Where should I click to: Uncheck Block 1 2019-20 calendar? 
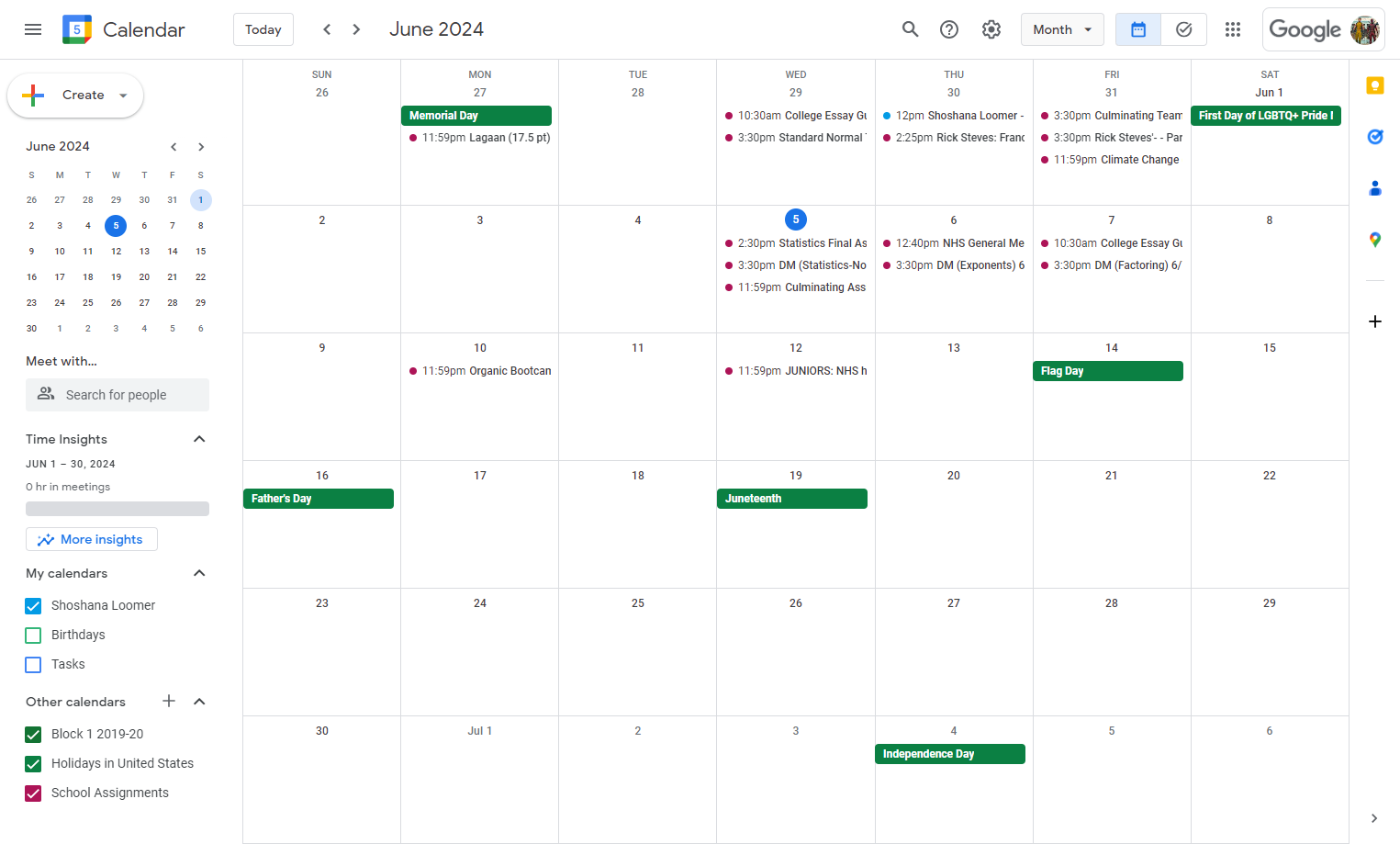pos(33,735)
